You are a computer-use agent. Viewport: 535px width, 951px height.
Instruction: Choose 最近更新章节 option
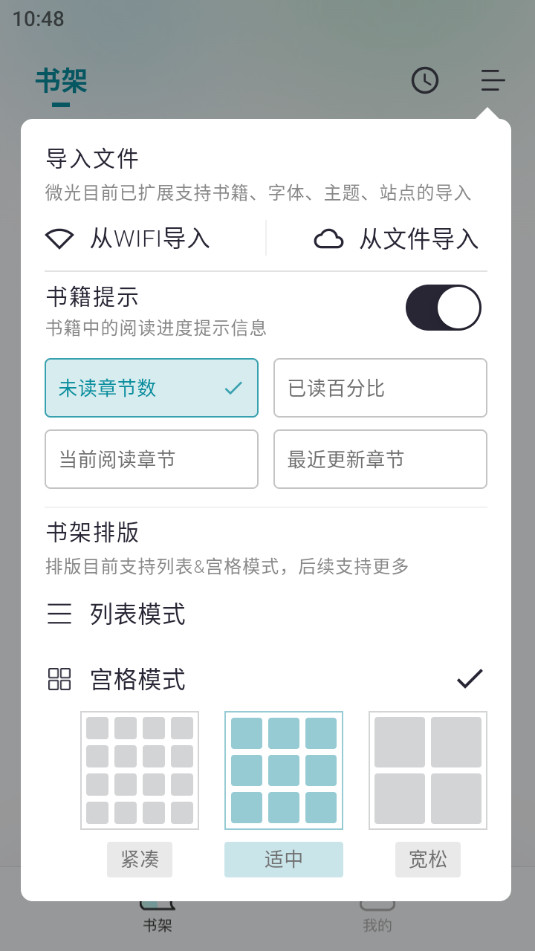[x=380, y=459]
